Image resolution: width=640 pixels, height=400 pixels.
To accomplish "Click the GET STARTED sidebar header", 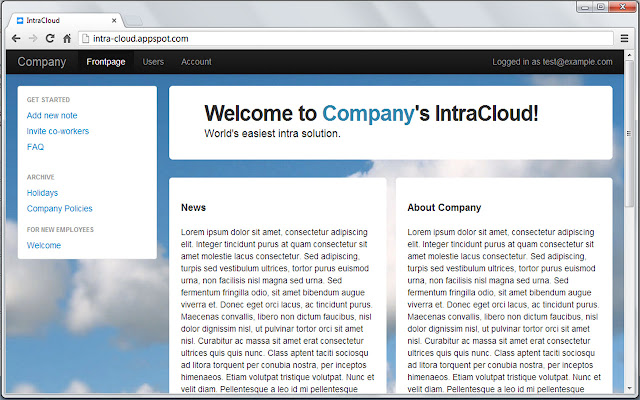I will pyautogui.click(x=48, y=100).
